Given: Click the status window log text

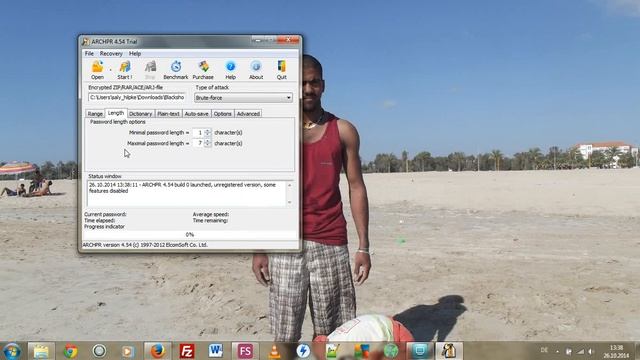Looking at the screenshot, I should tap(182, 188).
